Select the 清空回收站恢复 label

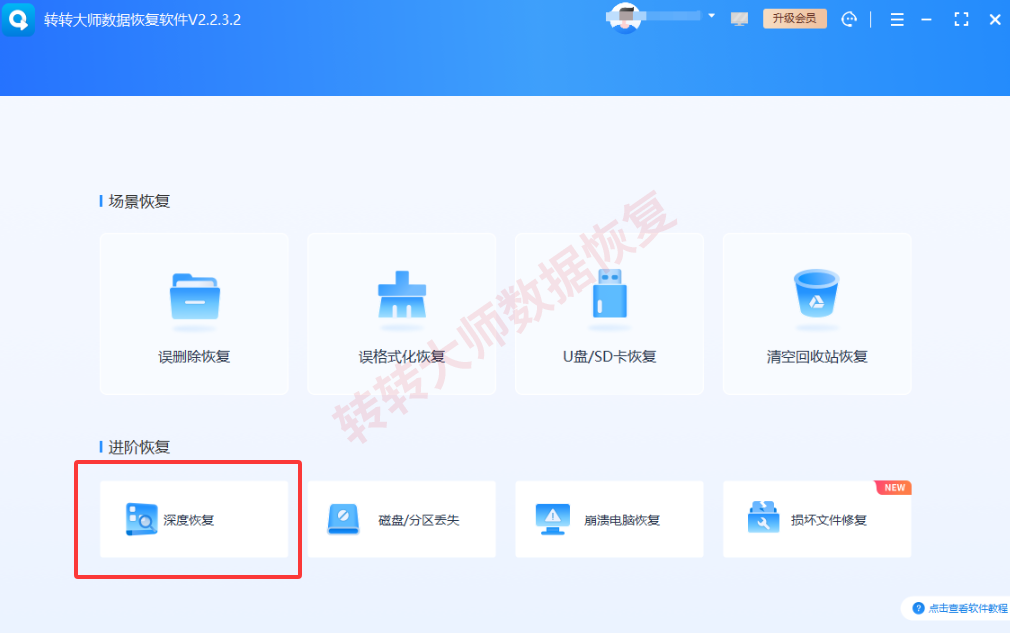point(817,357)
